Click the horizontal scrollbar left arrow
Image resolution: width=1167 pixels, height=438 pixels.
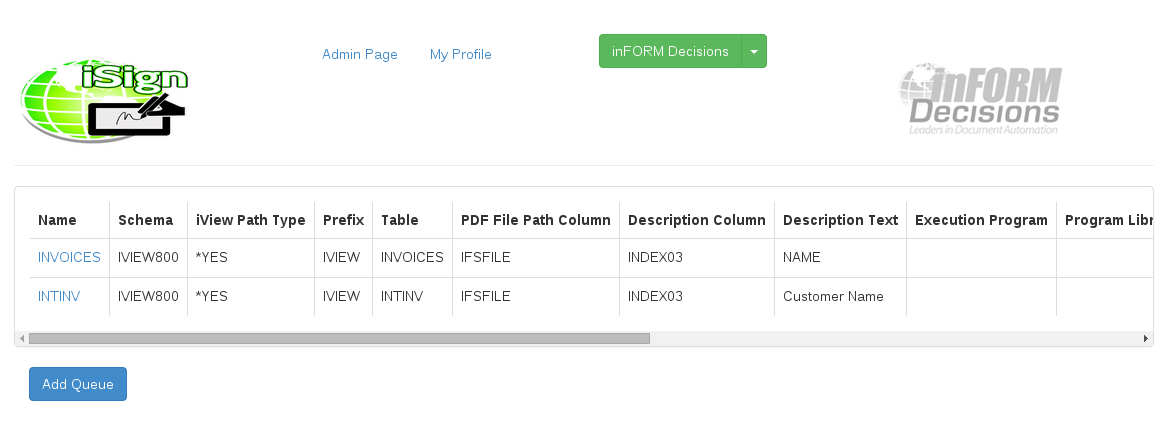click(22, 339)
